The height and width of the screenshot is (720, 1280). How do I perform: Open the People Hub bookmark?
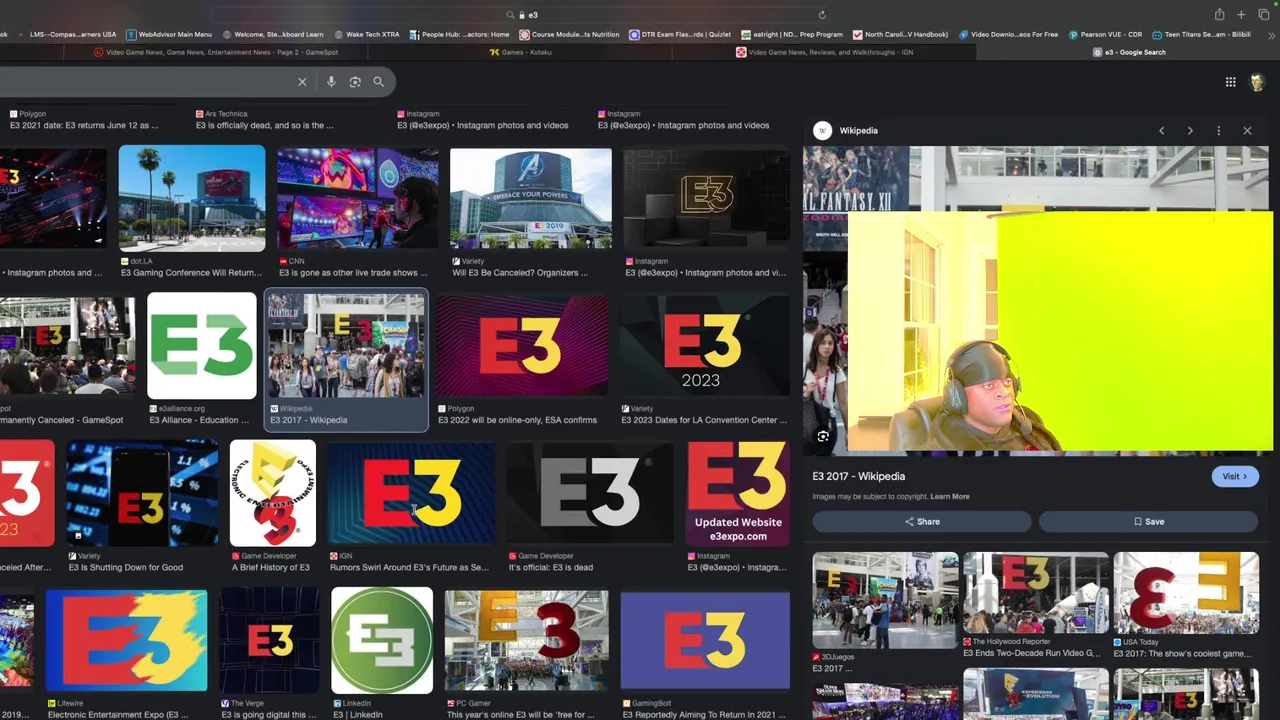pyautogui.click(x=459, y=34)
